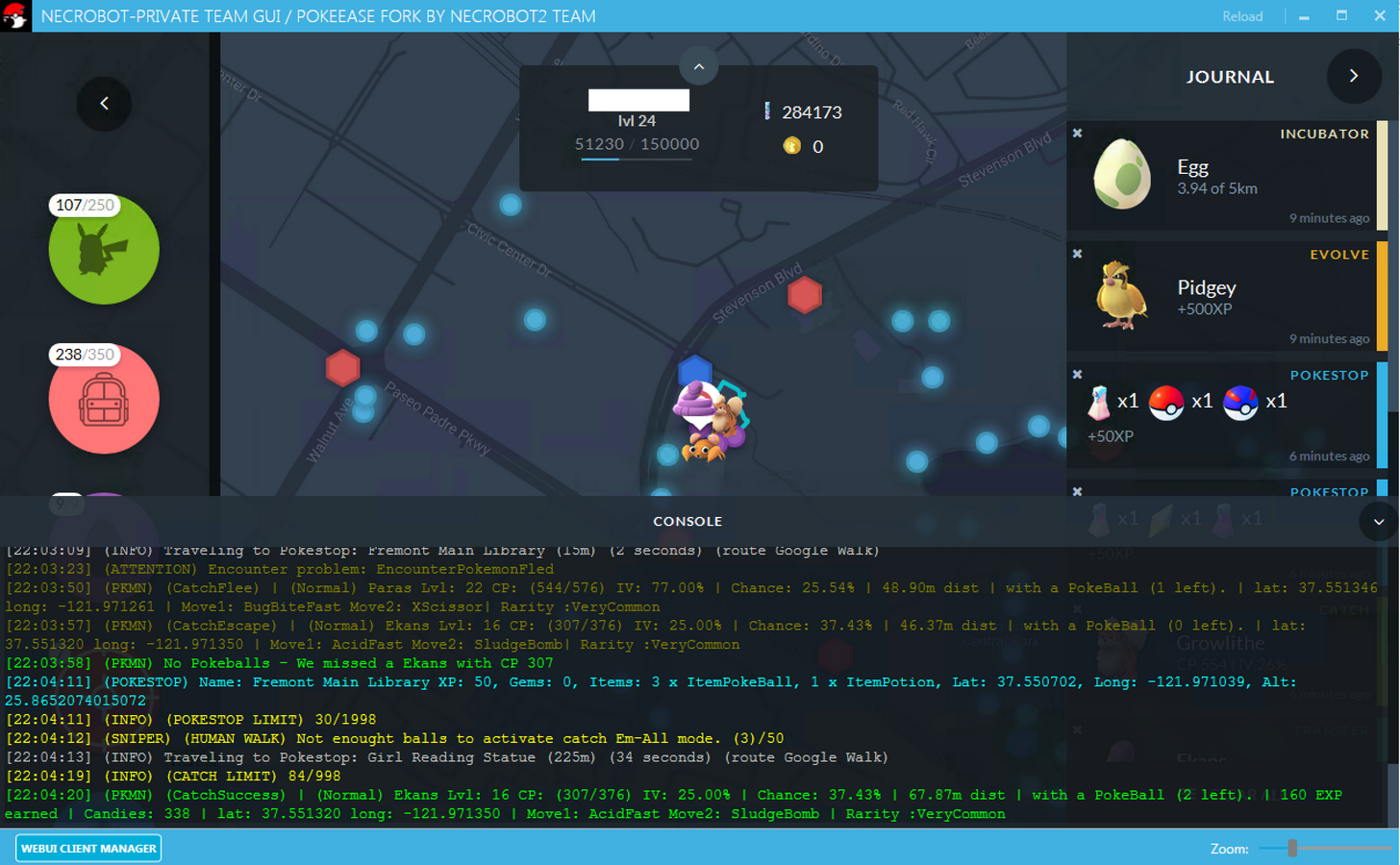Maximize the NecroBot window
Screen dimensions: 1400x865
[x=1341, y=15]
